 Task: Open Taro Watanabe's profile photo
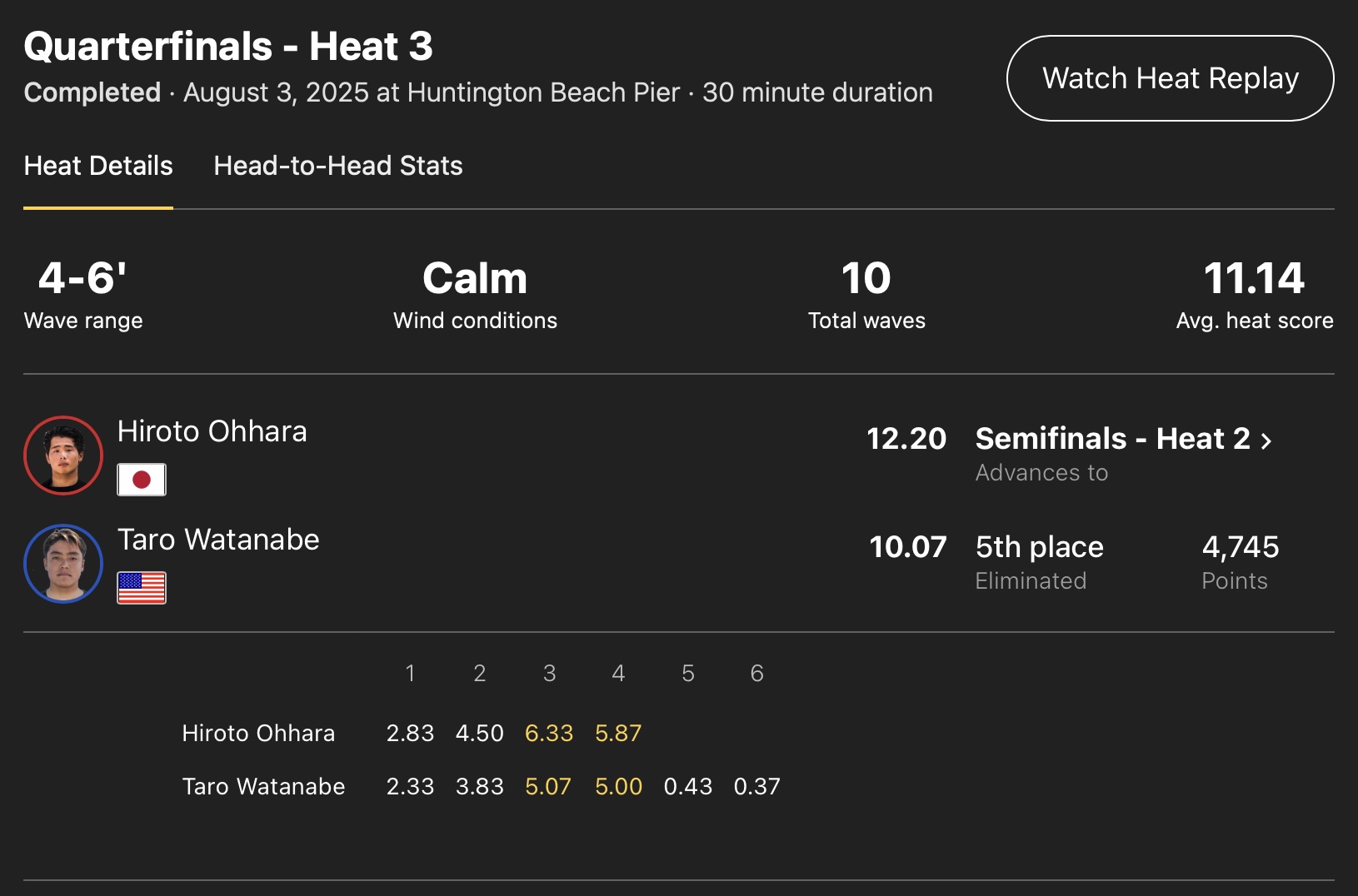point(63,564)
